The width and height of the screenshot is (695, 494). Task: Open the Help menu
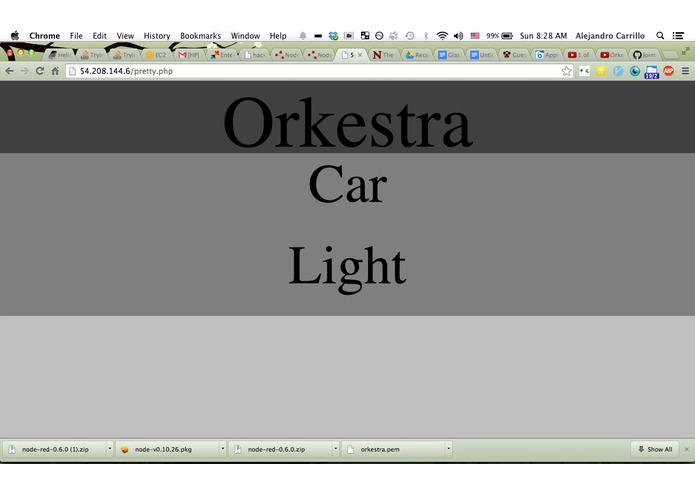point(278,35)
